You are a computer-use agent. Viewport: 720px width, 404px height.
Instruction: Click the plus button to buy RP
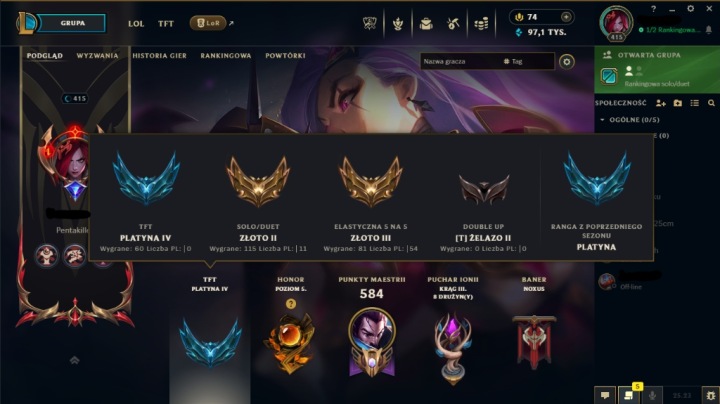point(566,17)
